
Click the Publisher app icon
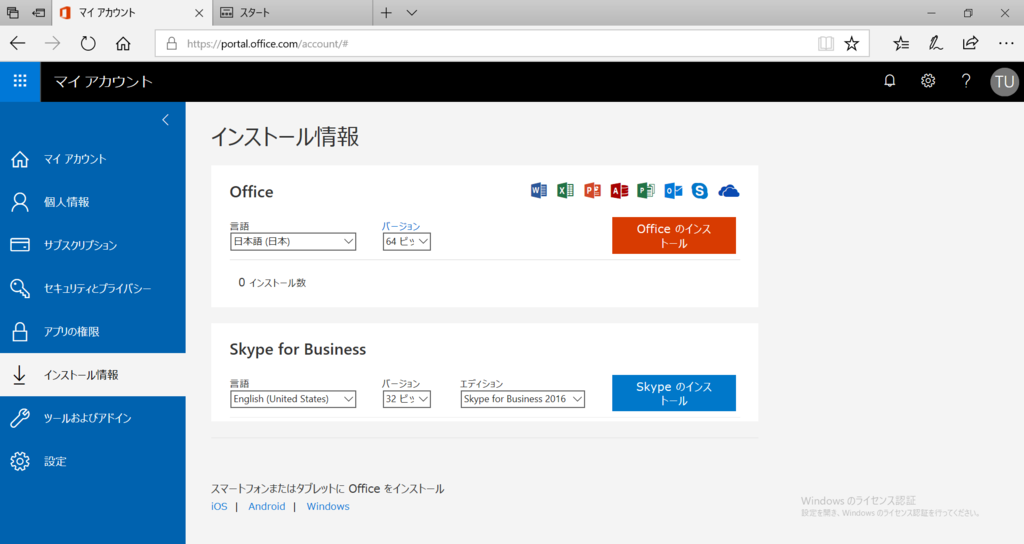point(646,190)
